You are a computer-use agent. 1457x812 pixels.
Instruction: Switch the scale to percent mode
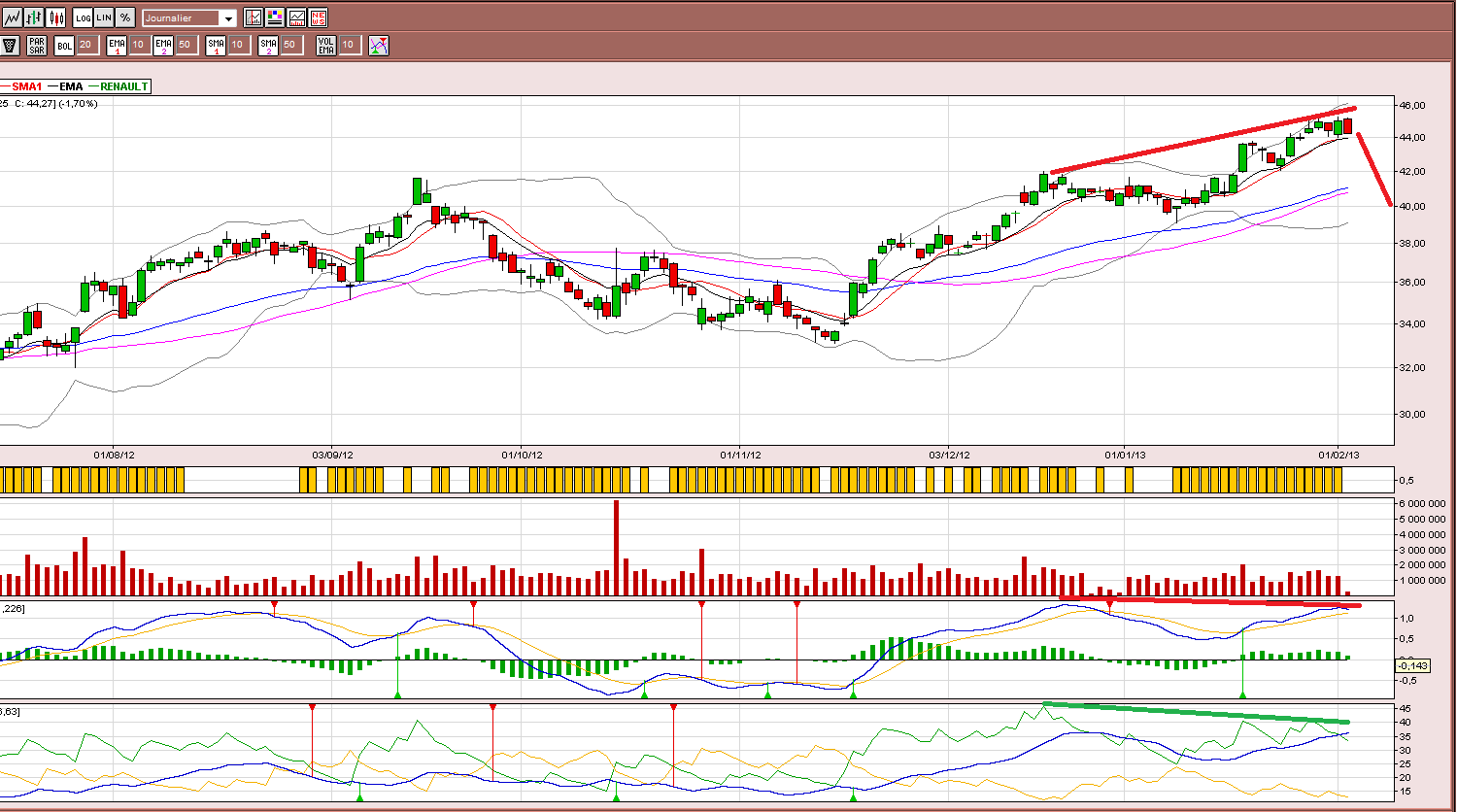tap(125, 17)
